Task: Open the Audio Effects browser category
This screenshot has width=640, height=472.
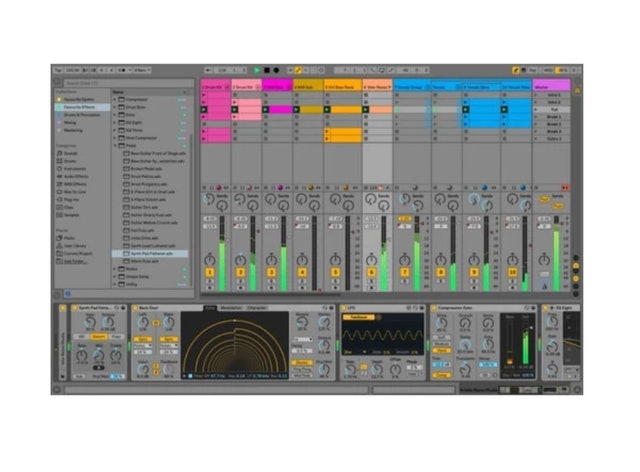Action: coord(76,176)
